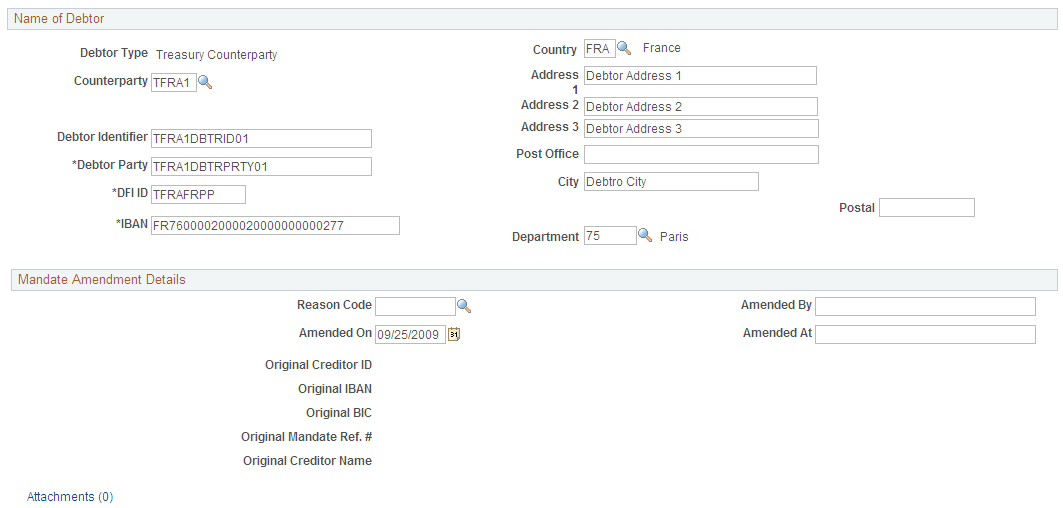Click the empty Reason Code field
The image size is (1063, 508).
coord(416,307)
